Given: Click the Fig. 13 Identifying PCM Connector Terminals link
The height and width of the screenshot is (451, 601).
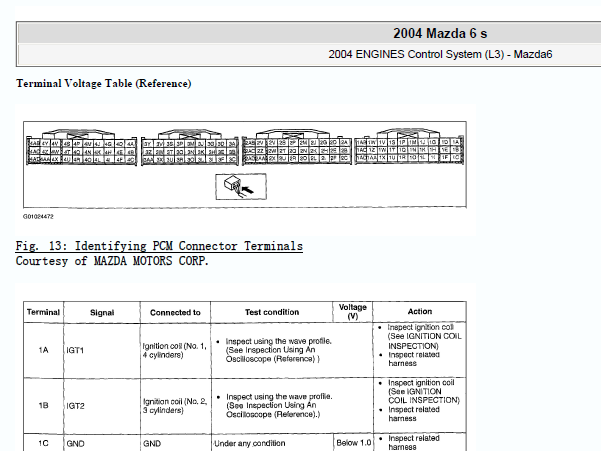Looking at the screenshot, I should (159, 246).
